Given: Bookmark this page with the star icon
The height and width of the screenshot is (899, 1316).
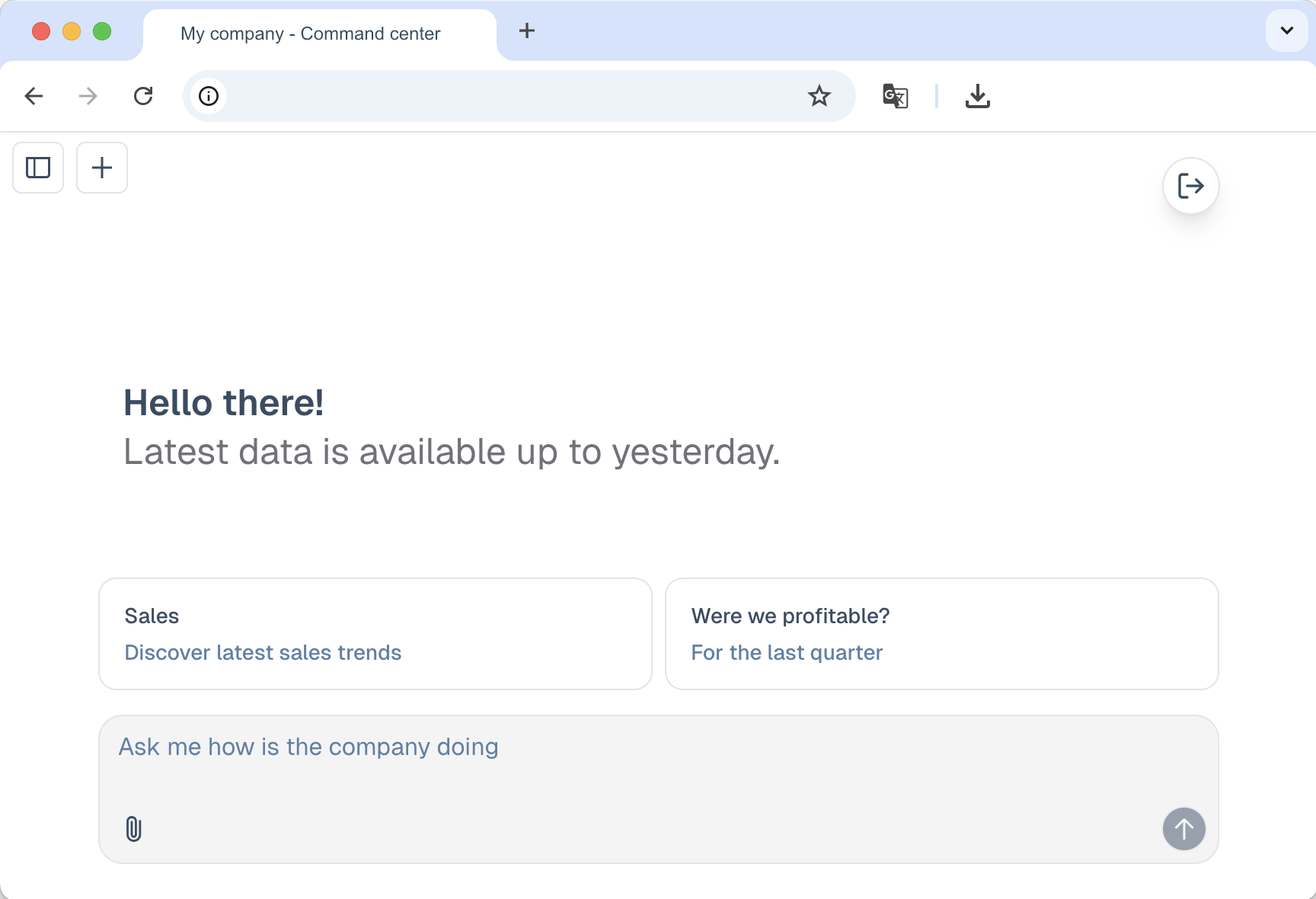Looking at the screenshot, I should pyautogui.click(x=819, y=96).
